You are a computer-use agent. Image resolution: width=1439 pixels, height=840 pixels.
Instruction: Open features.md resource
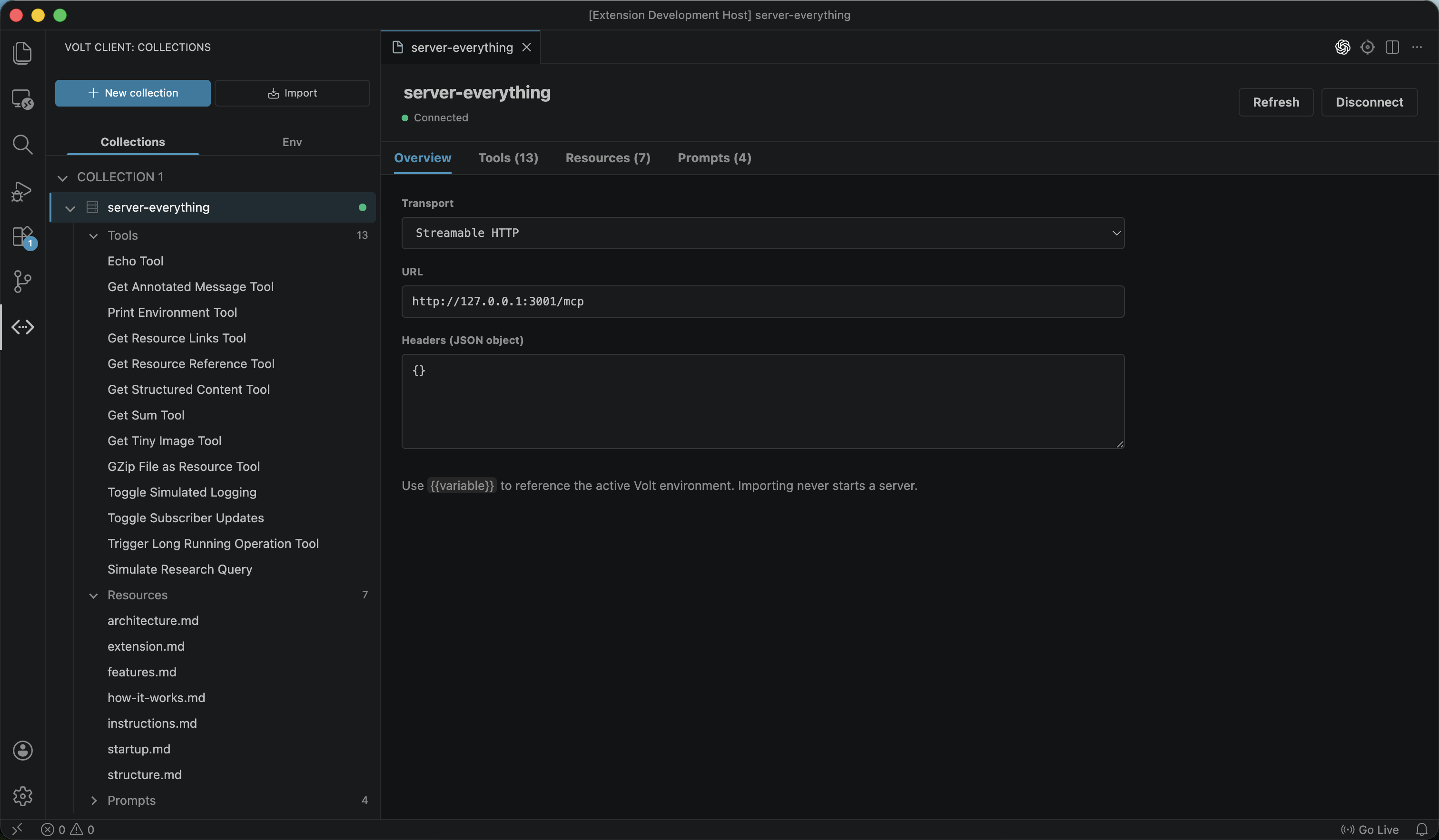tap(142, 672)
